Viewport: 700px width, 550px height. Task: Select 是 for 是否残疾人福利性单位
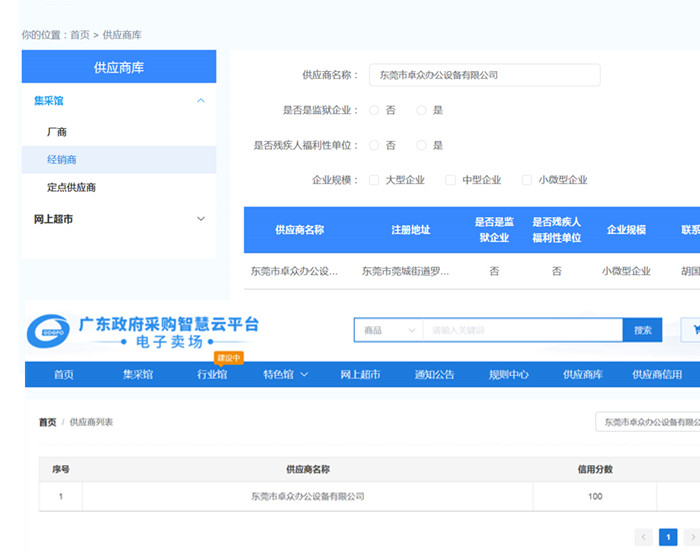[x=422, y=145]
